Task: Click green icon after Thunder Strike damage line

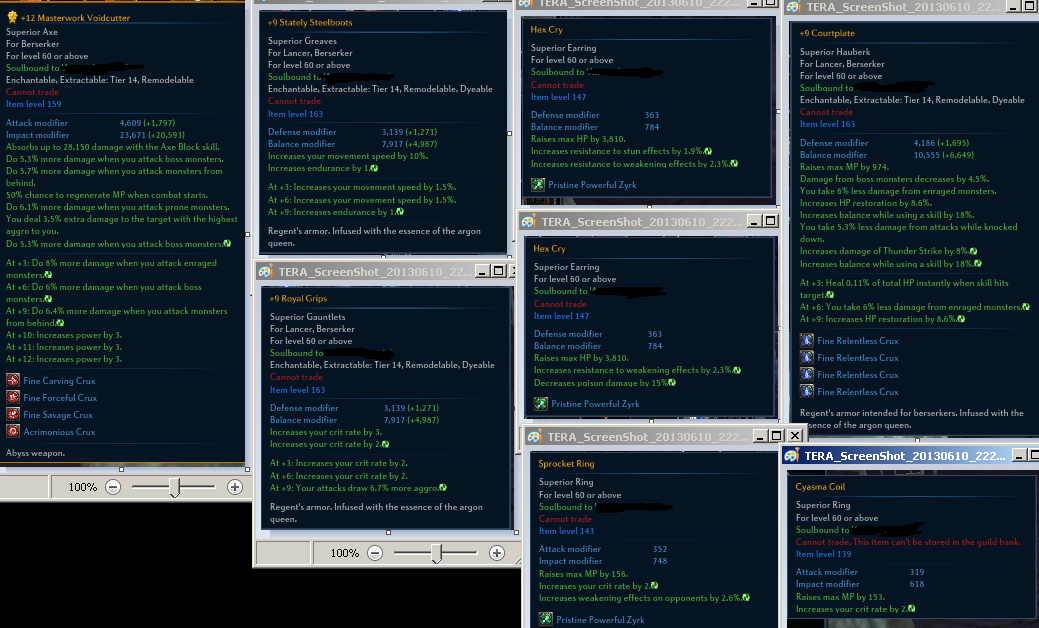Action: point(973,251)
